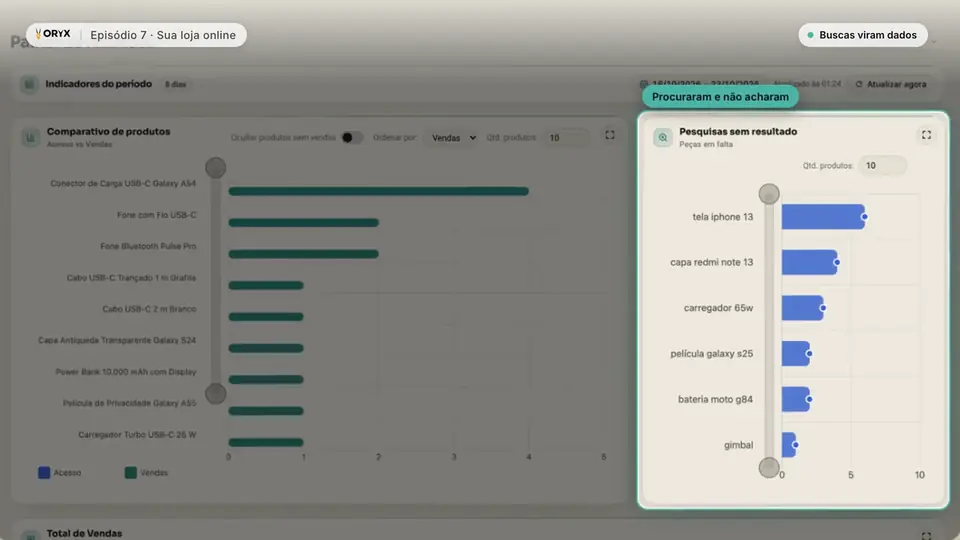This screenshot has height=540, width=960.
Task: Click Fone com Fio USB-C sales bar
Action: [x=304, y=222]
